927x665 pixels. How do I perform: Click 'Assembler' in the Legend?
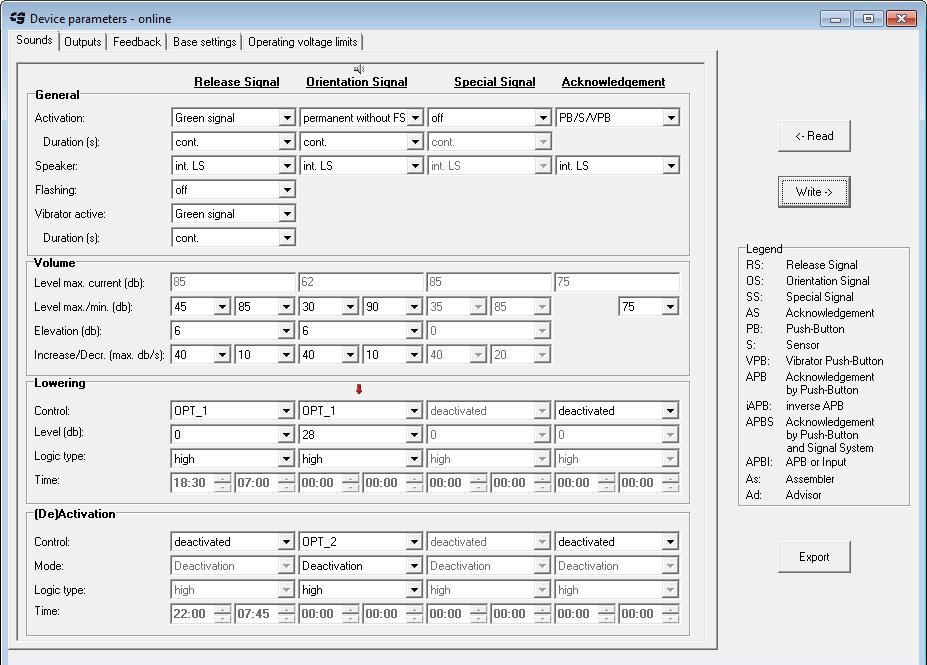click(x=810, y=479)
